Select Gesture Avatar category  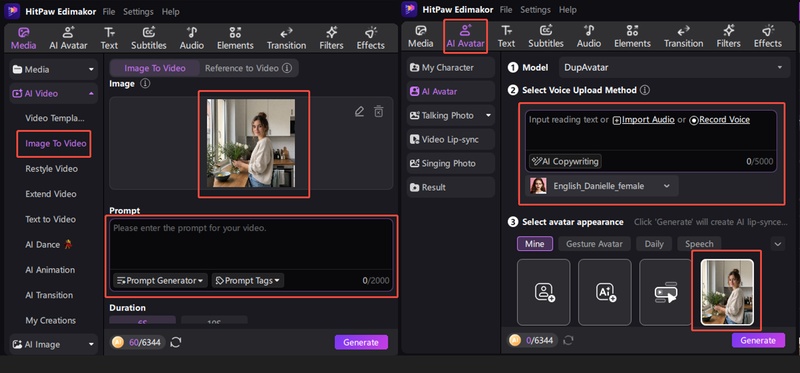[594, 244]
